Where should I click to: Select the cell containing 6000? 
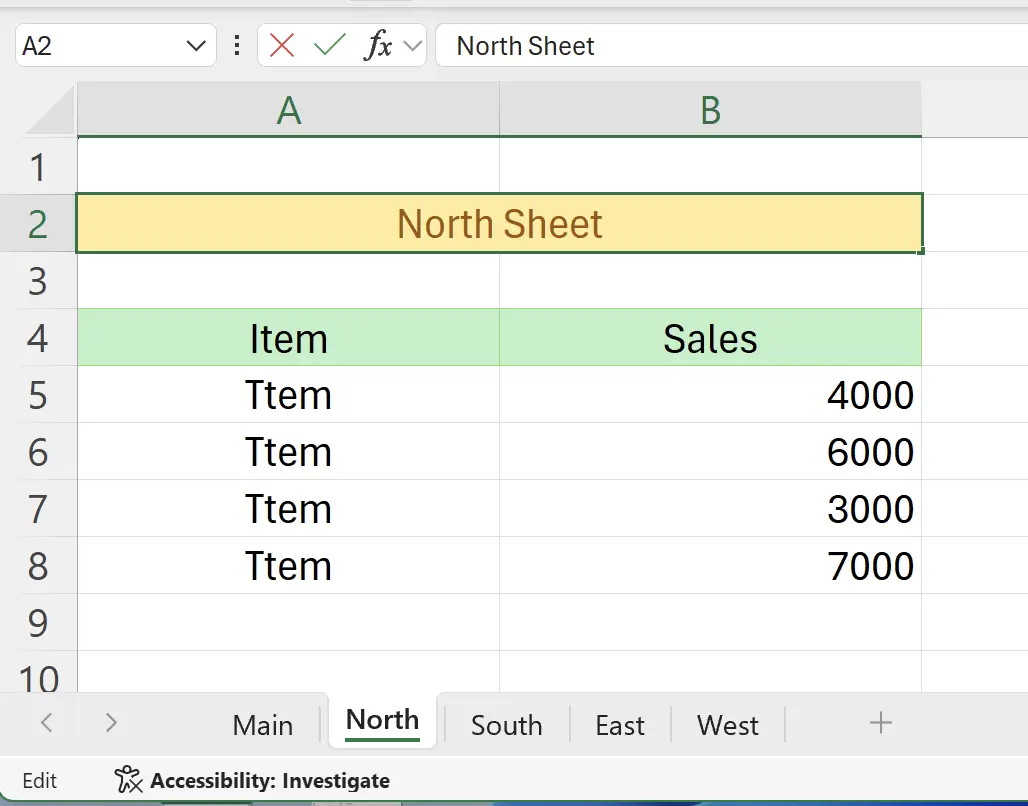tap(710, 453)
